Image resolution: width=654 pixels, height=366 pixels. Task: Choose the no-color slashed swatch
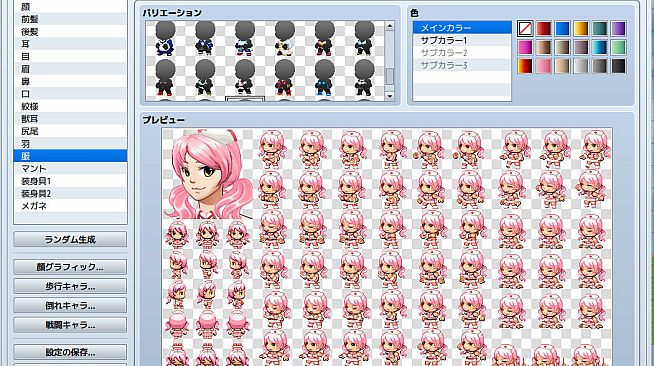pyautogui.click(x=525, y=28)
